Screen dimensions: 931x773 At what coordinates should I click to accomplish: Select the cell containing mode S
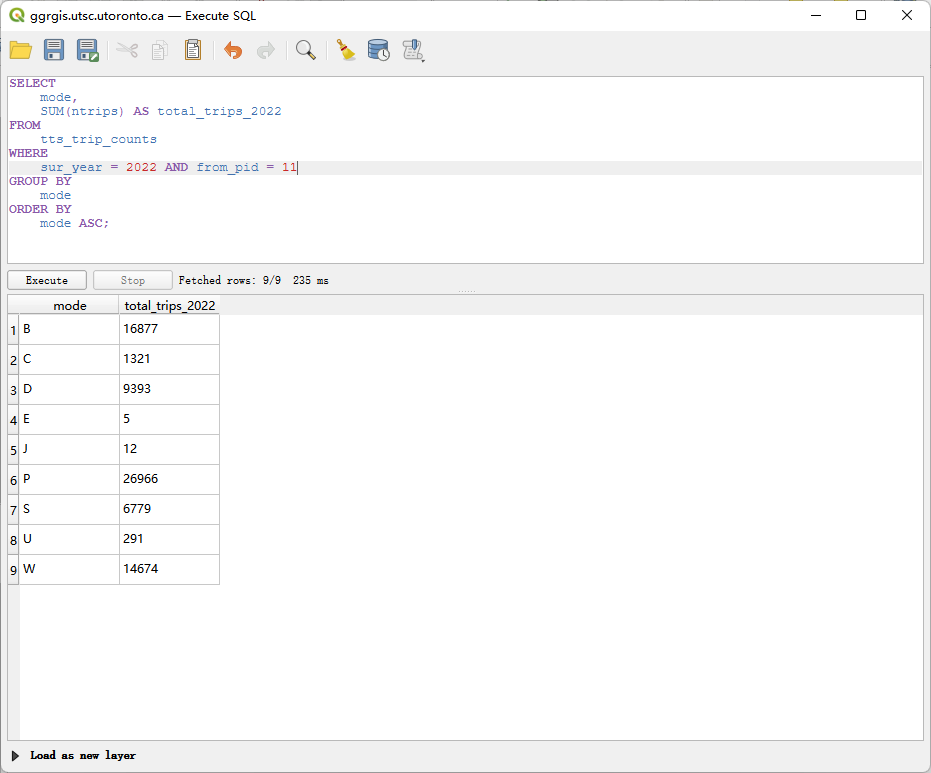tap(69, 509)
